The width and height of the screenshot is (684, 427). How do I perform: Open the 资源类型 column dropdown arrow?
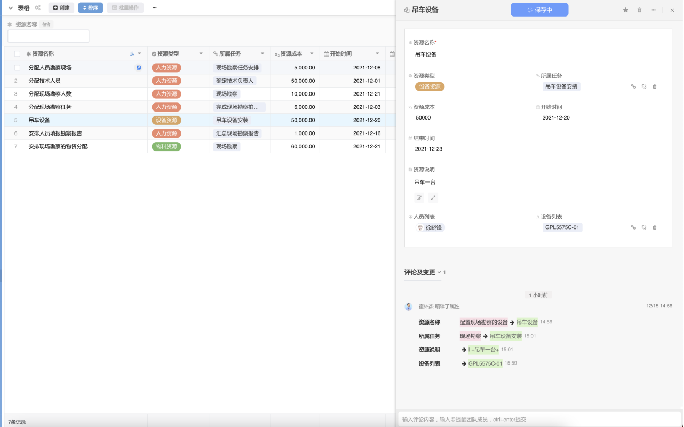point(201,54)
